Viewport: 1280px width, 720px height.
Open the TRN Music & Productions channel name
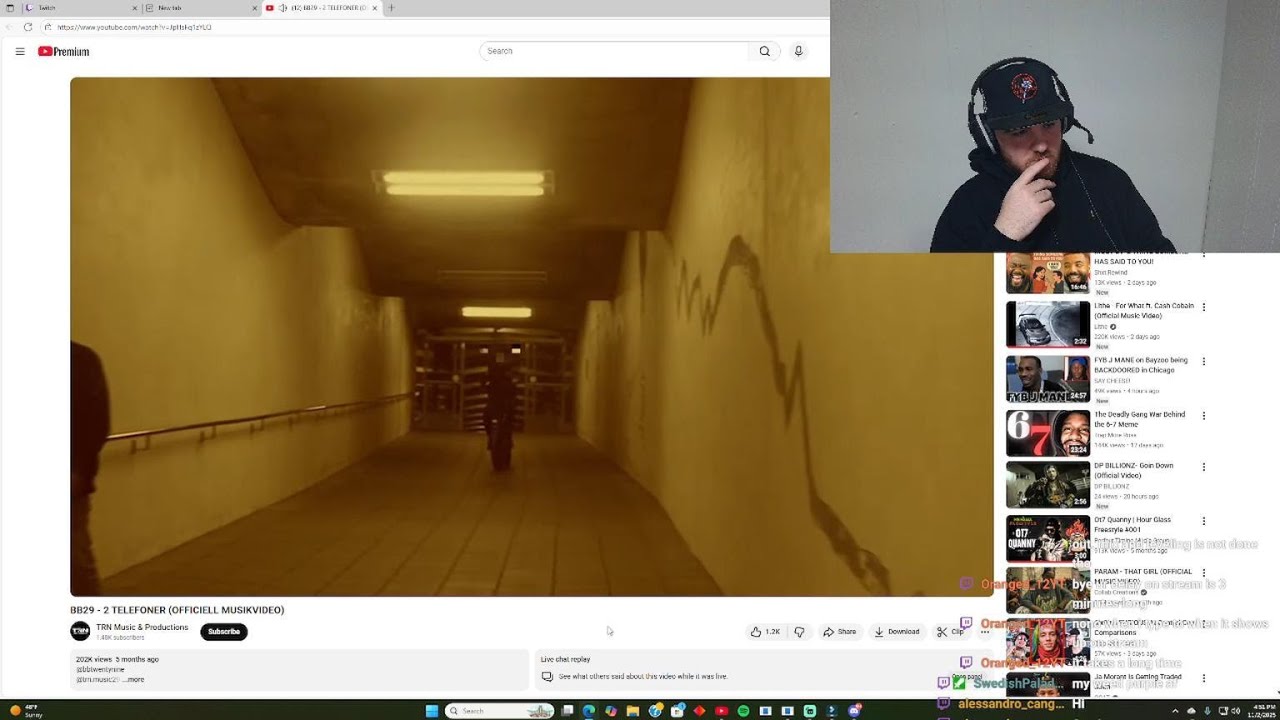tap(142, 627)
